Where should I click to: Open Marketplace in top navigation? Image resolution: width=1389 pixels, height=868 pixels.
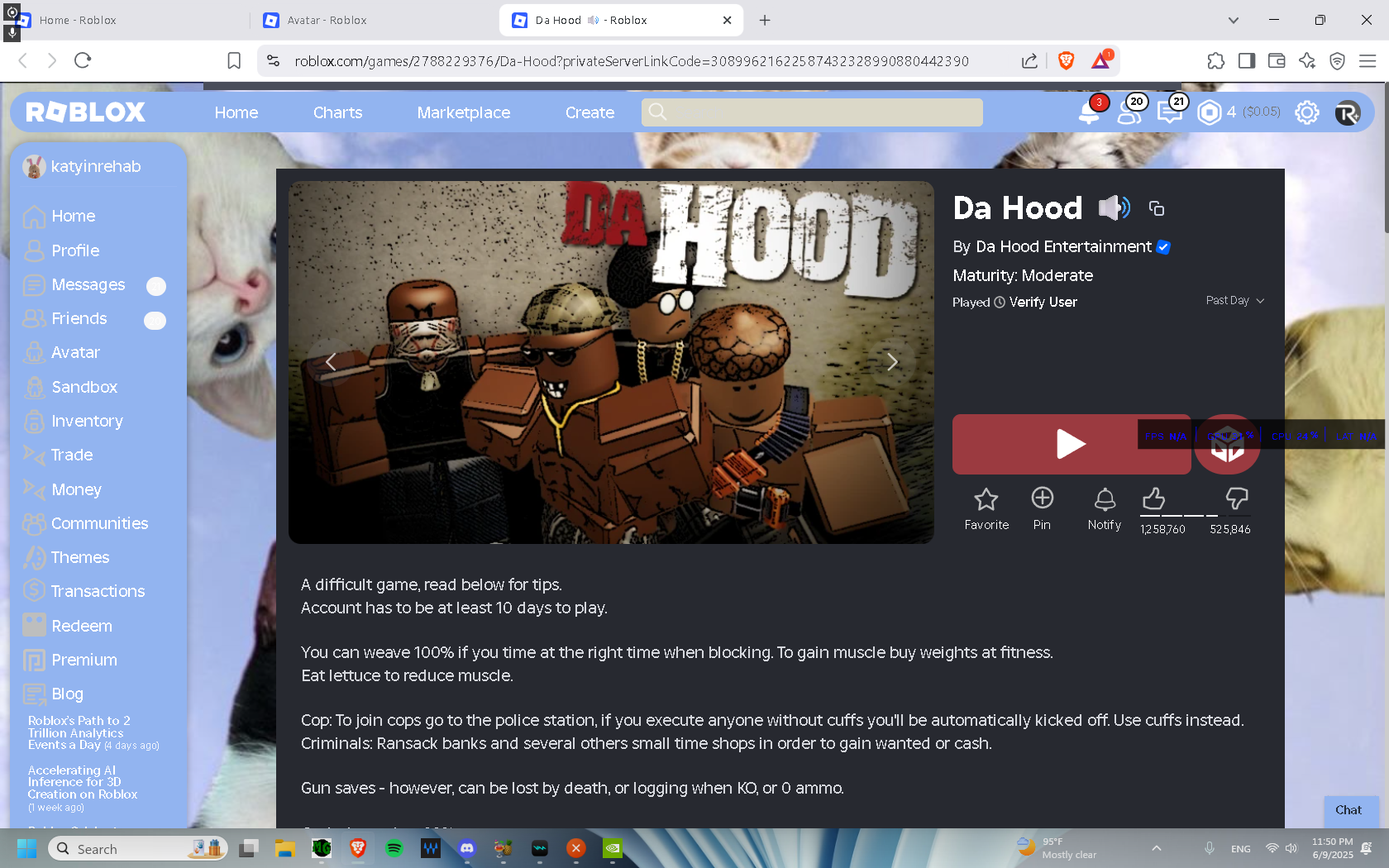[x=464, y=112]
